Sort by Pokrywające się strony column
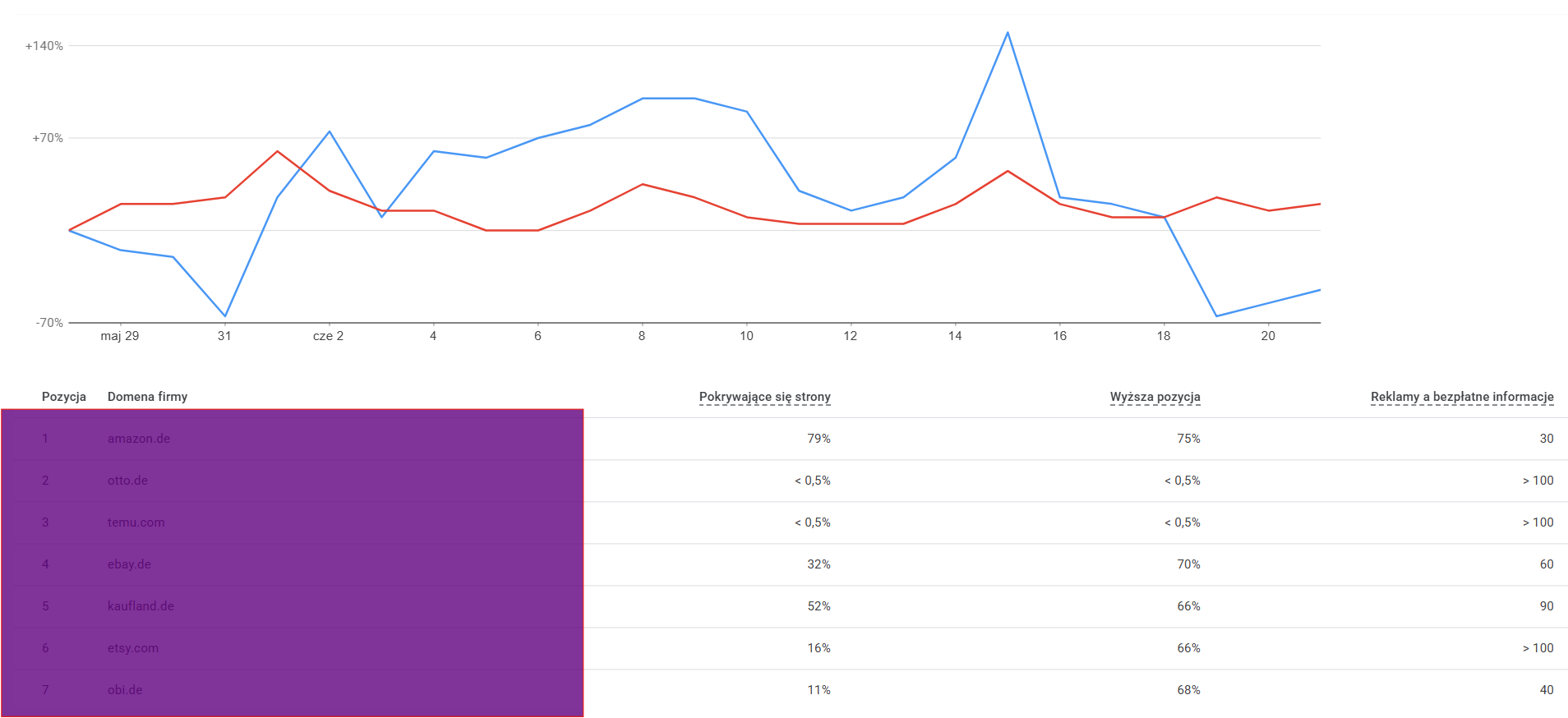This screenshot has height=718, width=1568. coord(764,397)
